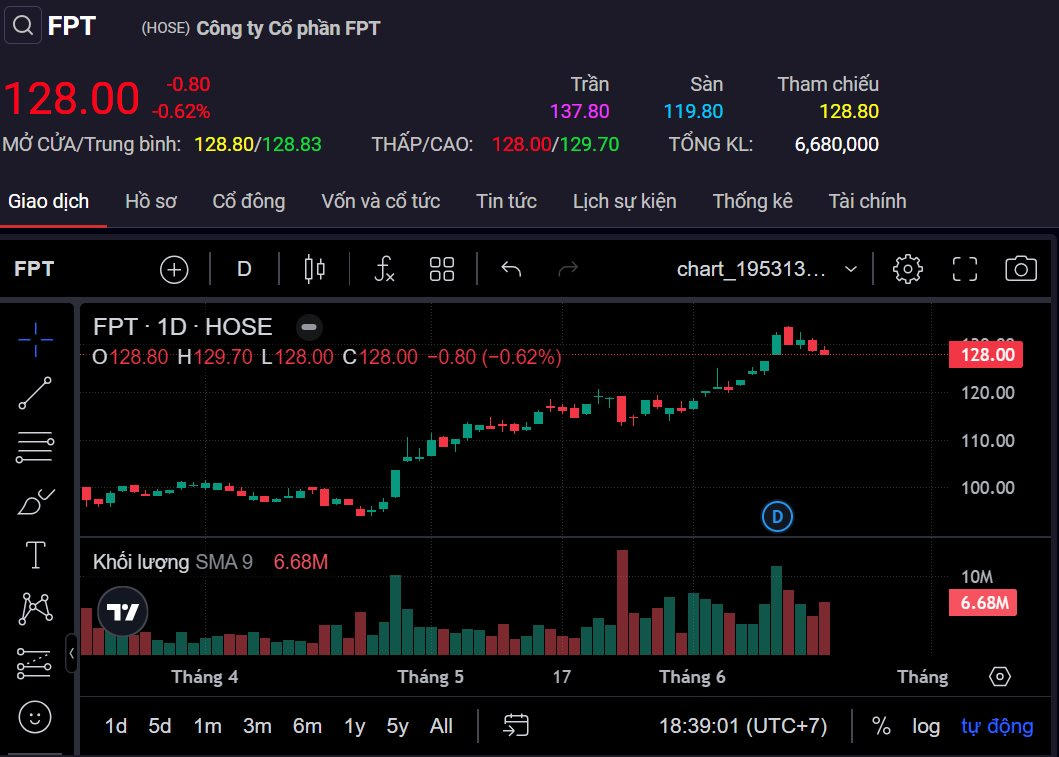Select the text annotation tool
The width and height of the screenshot is (1059, 757).
tap(35, 554)
